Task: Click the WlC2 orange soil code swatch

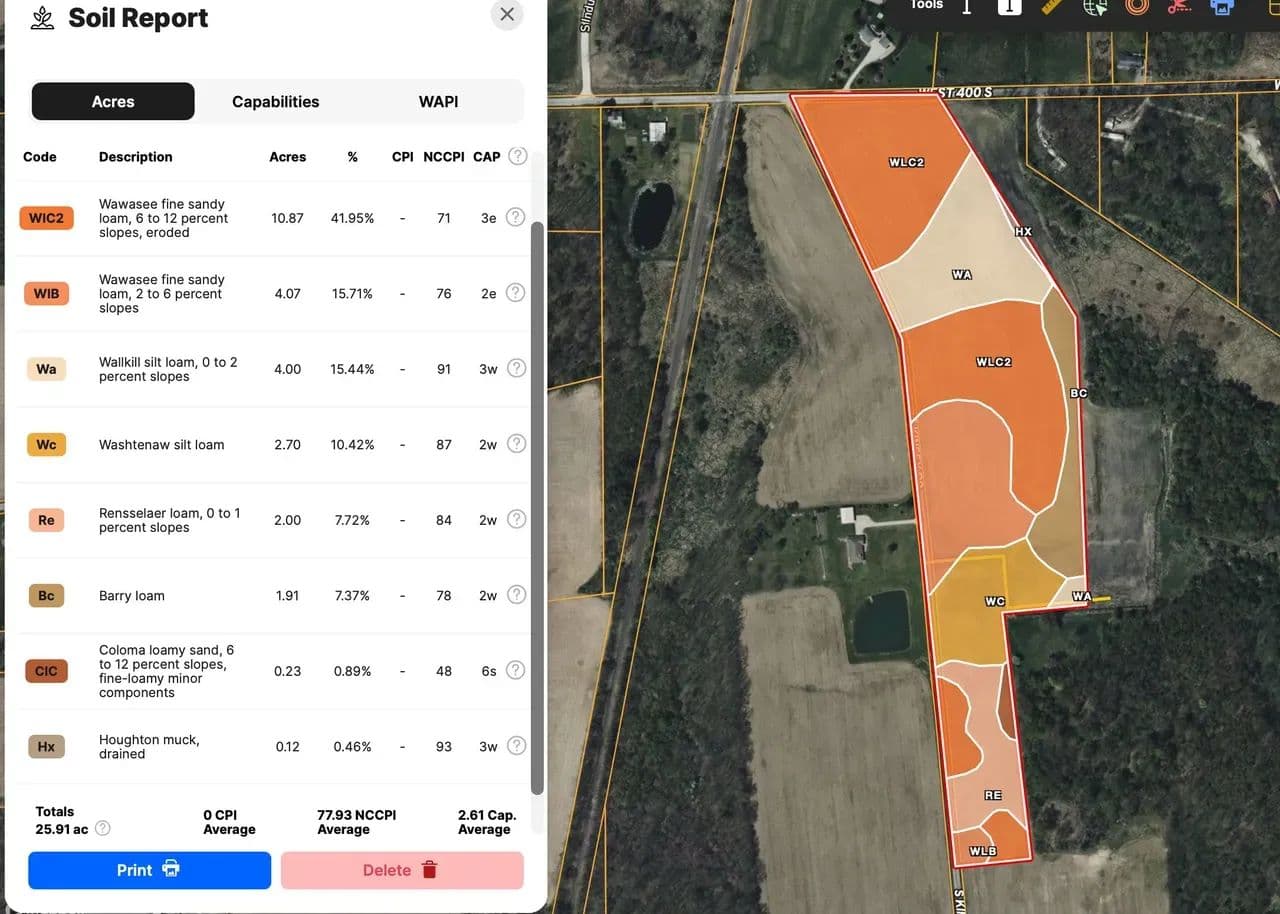Action: pyautogui.click(x=46, y=218)
